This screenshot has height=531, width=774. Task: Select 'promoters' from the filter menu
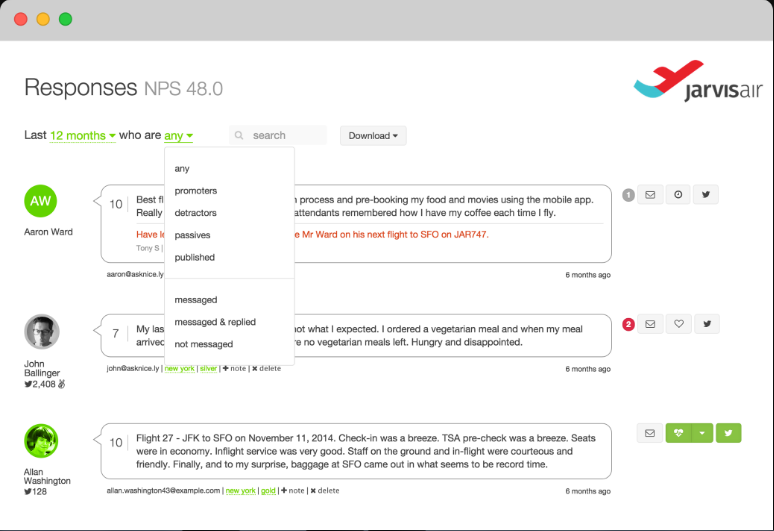(195, 191)
